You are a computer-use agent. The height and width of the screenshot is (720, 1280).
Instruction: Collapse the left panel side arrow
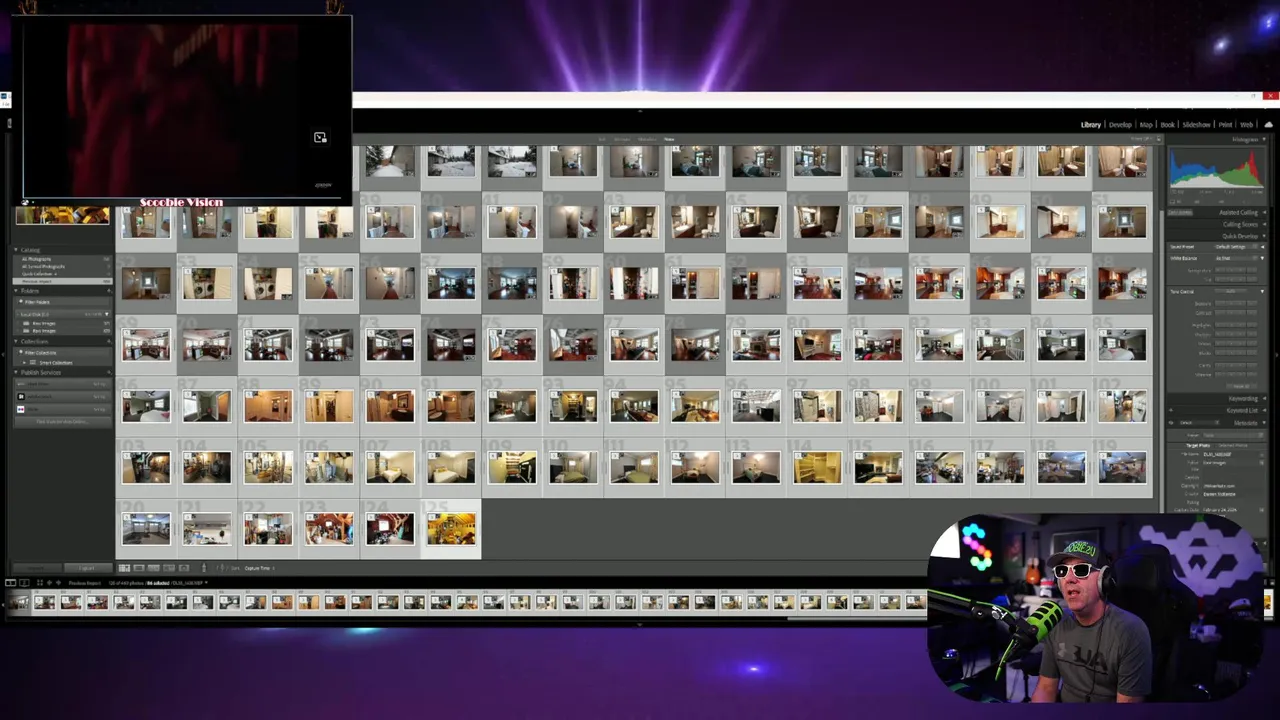(3, 354)
